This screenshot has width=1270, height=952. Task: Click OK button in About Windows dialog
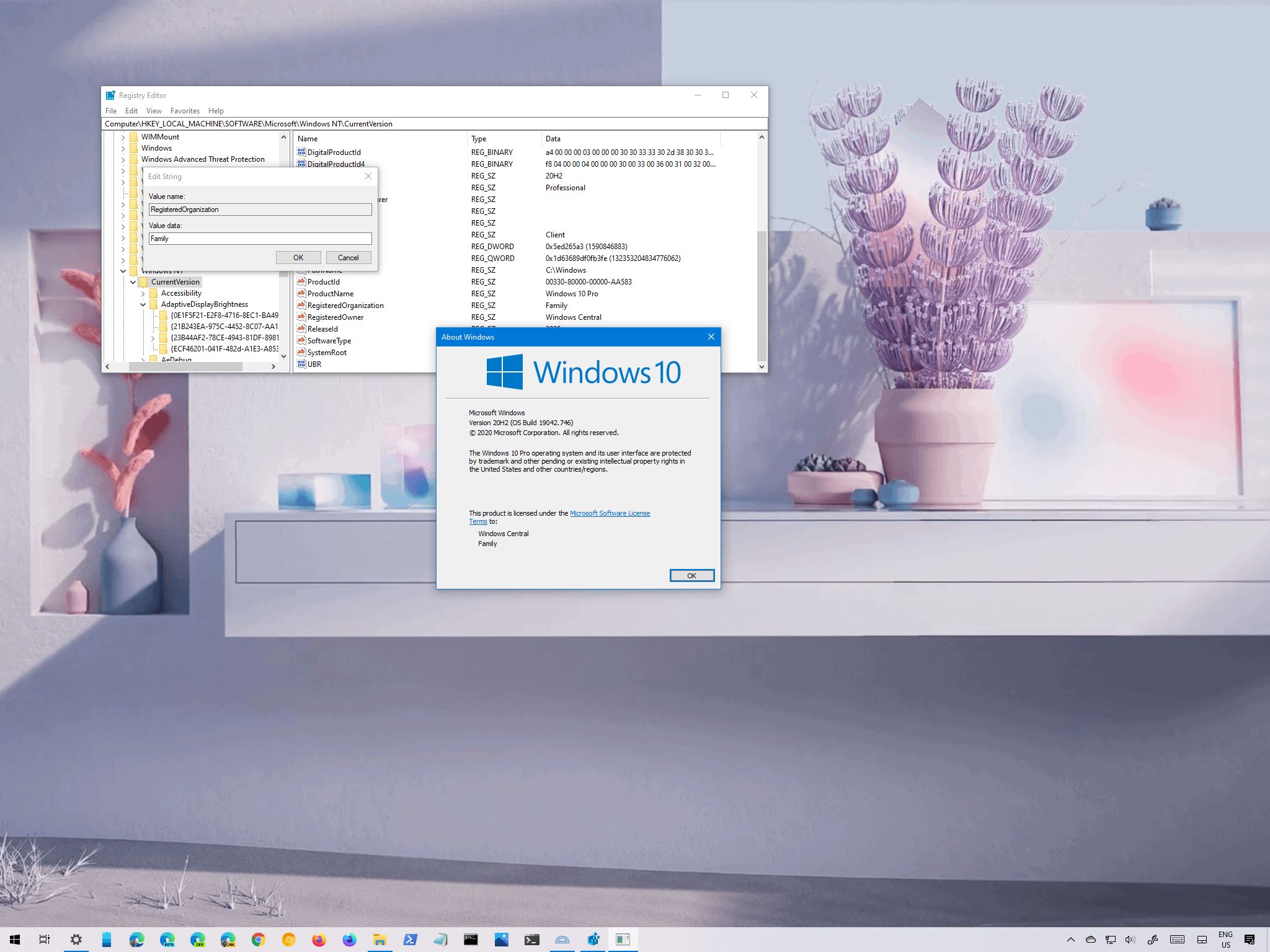coord(691,575)
